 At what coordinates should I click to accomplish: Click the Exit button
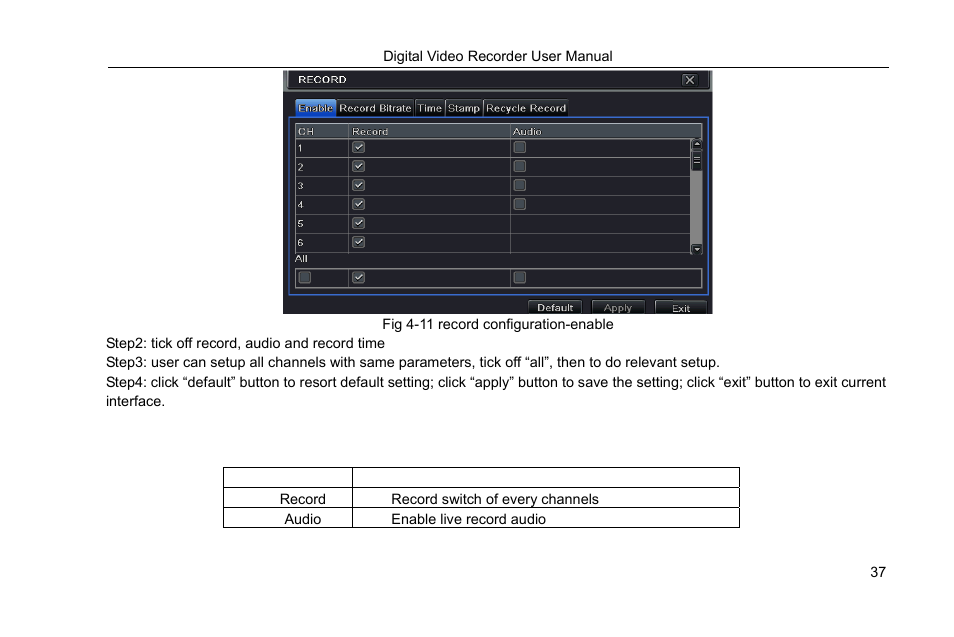coord(681,308)
